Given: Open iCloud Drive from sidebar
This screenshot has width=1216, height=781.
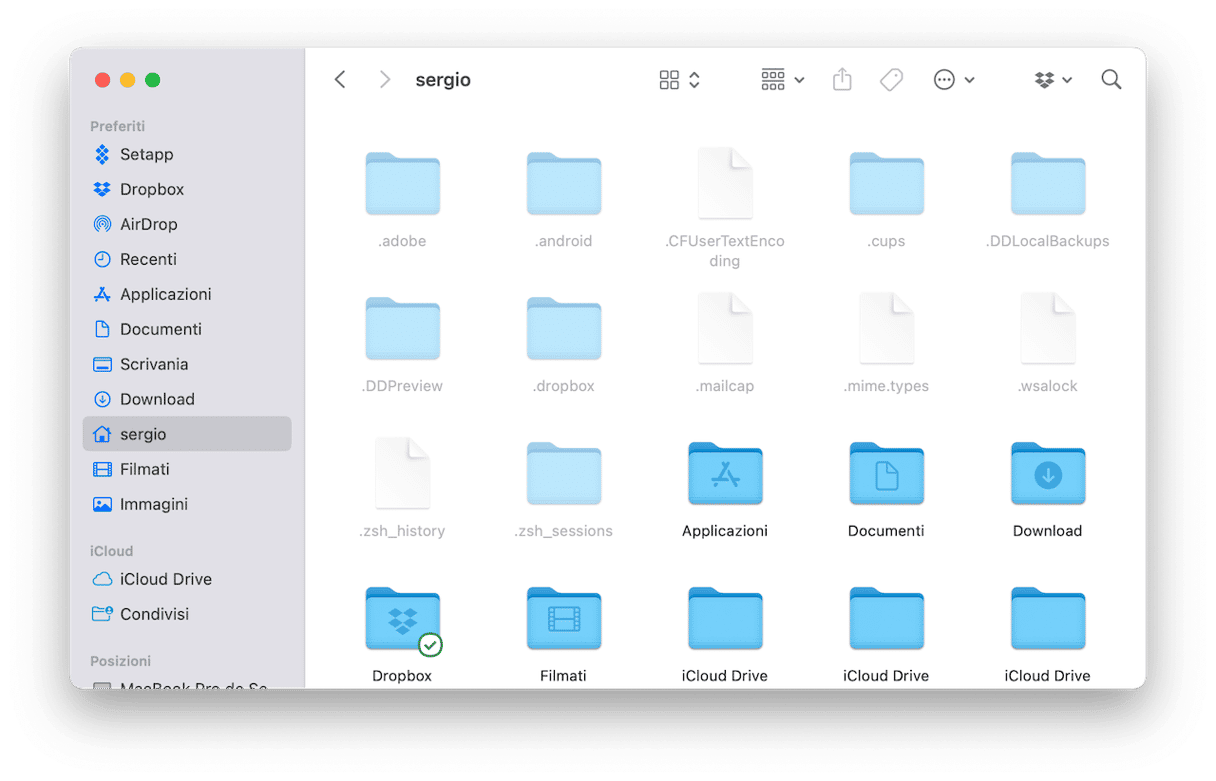Looking at the screenshot, I should click(x=165, y=579).
